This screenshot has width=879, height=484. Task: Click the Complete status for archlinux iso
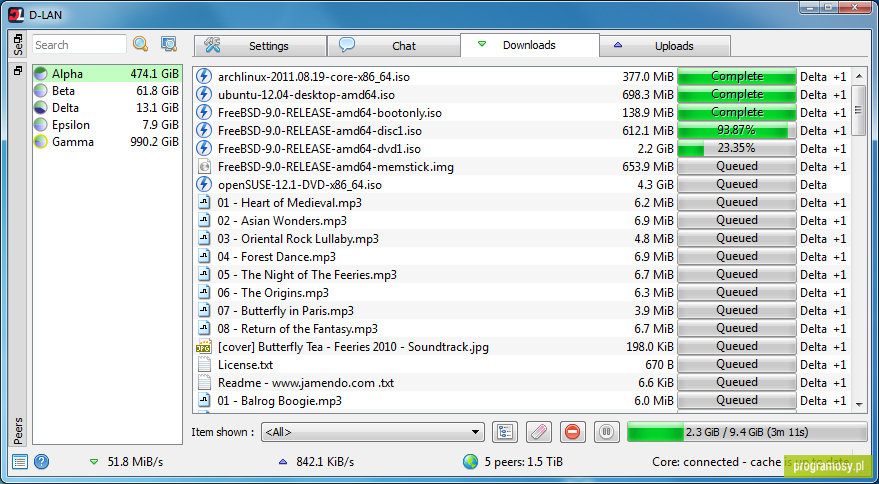point(737,76)
